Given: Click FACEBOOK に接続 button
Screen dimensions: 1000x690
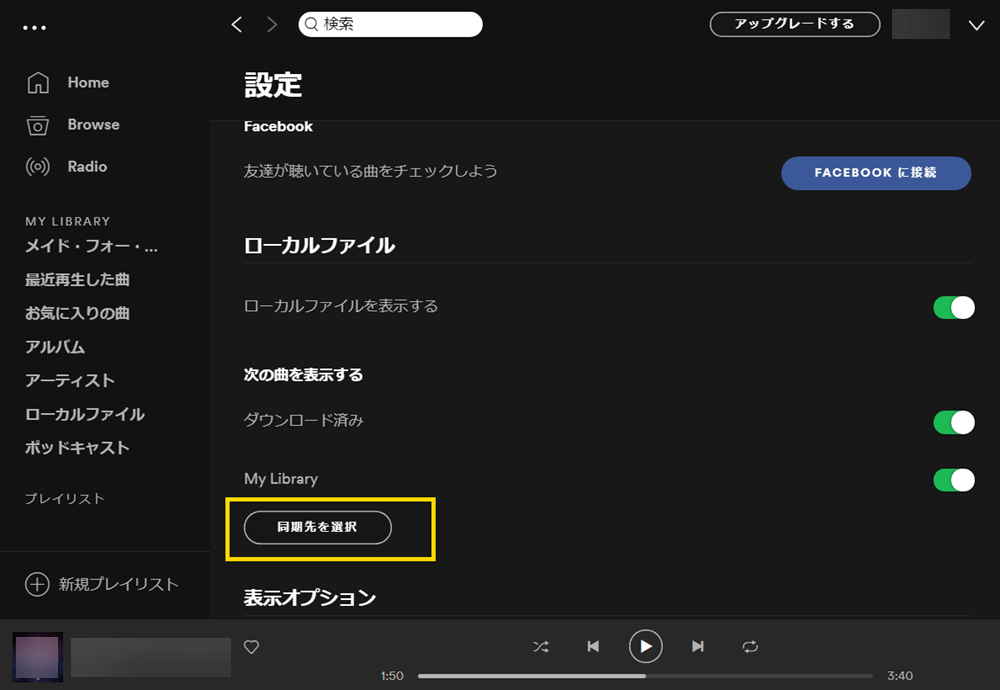Looking at the screenshot, I should click(x=876, y=173).
